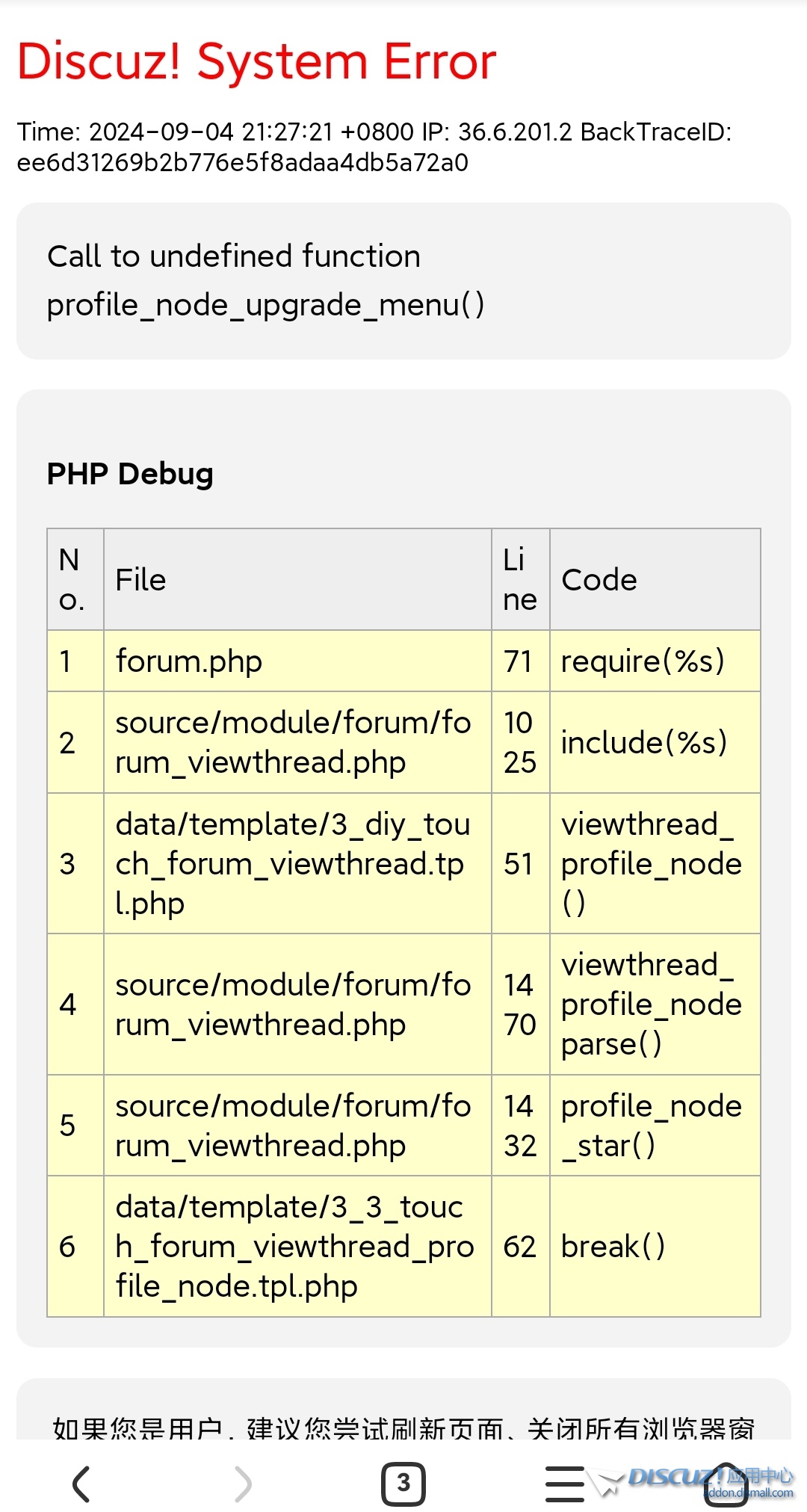Click the undefined function error message
This screenshot has width=807, height=1512.
265,280
